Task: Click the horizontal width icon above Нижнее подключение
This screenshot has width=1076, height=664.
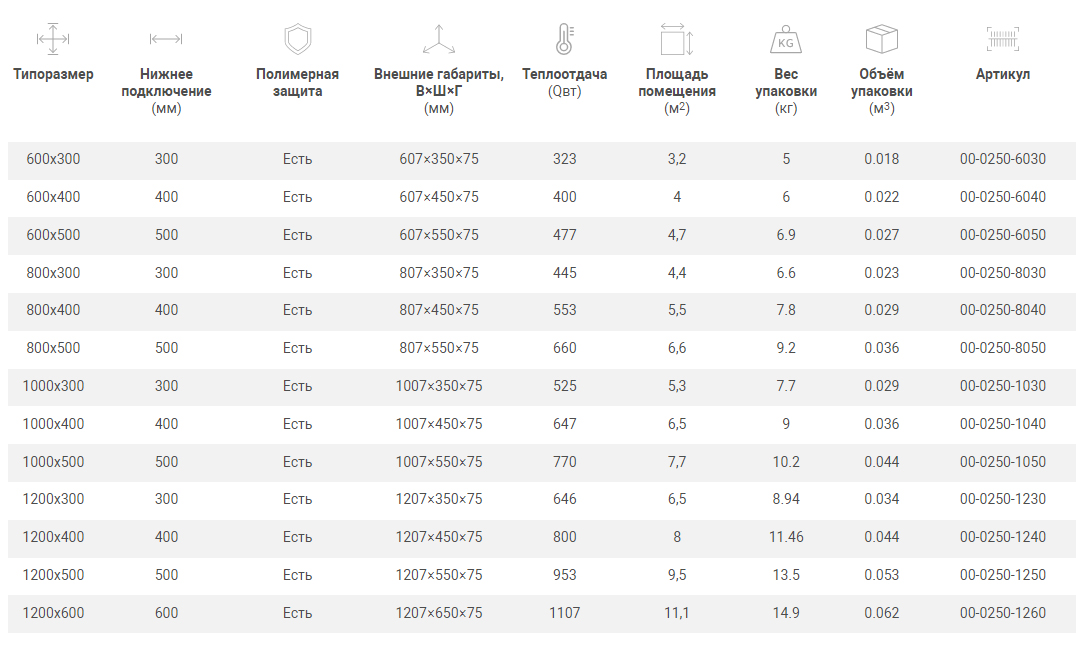Action: (x=166, y=40)
